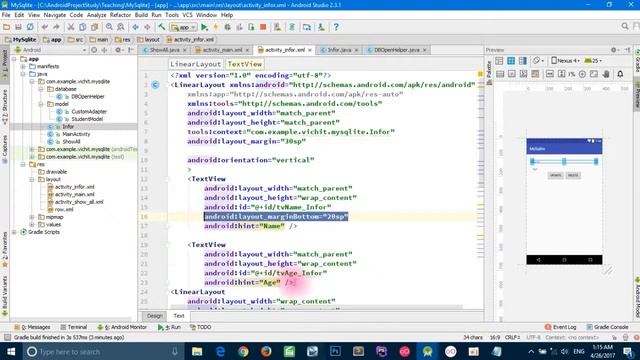The height and width of the screenshot is (360, 640).
Task: Expand the values folder node
Action: click(x=32, y=224)
